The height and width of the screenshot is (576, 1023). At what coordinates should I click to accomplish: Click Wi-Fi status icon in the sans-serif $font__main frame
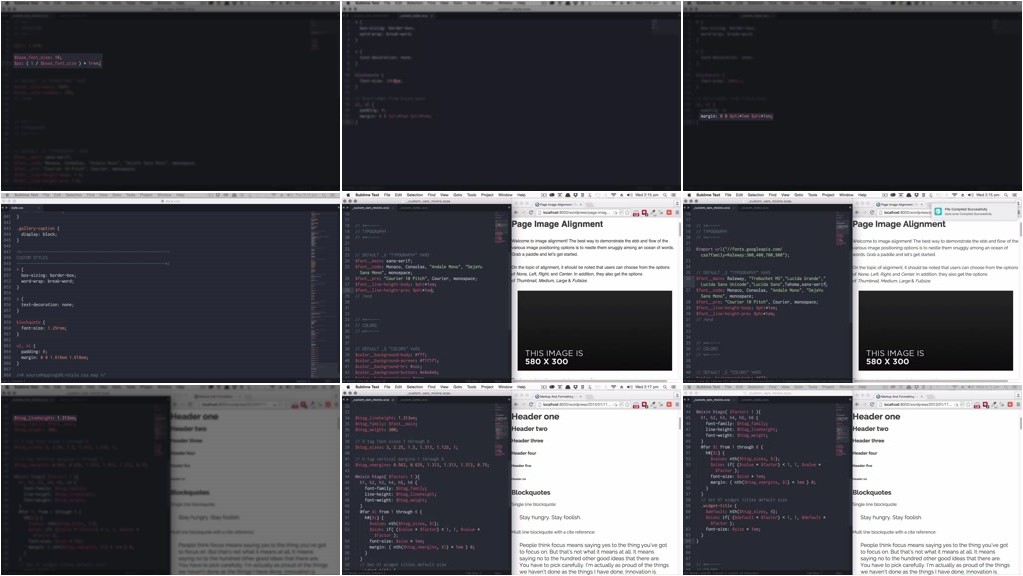[x=614, y=194]
